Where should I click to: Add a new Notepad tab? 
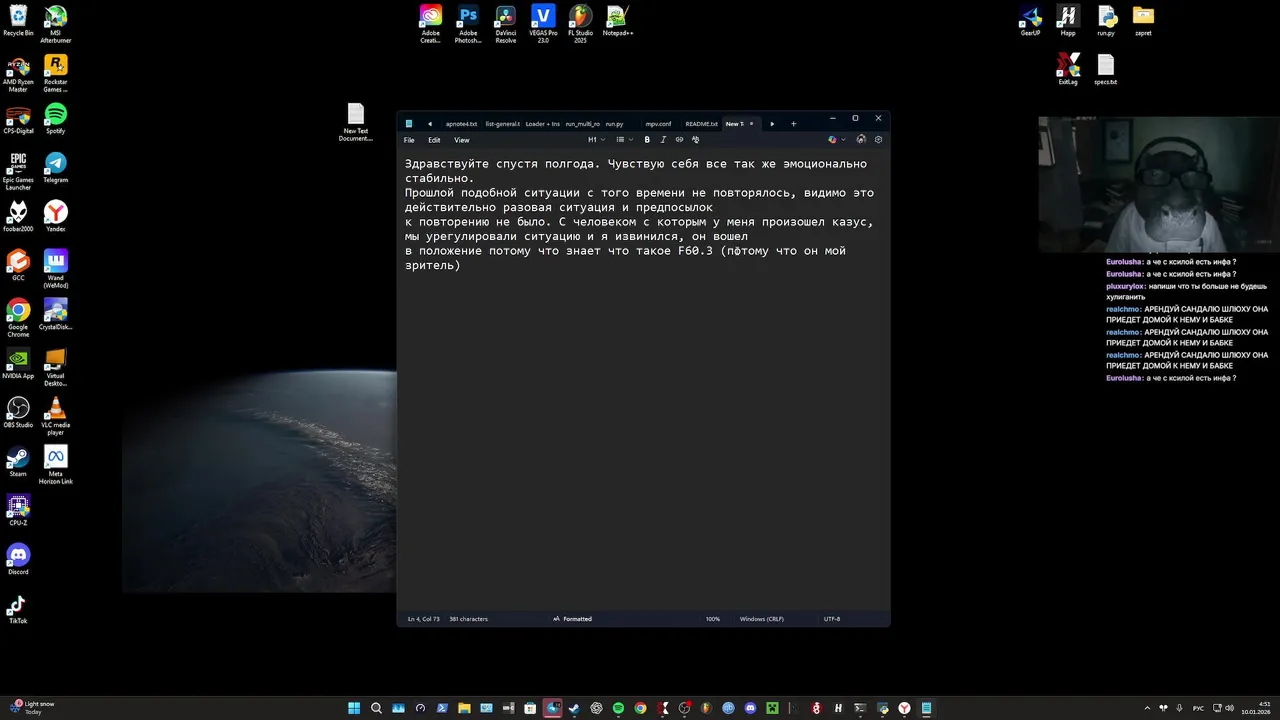tap(794, 124)
